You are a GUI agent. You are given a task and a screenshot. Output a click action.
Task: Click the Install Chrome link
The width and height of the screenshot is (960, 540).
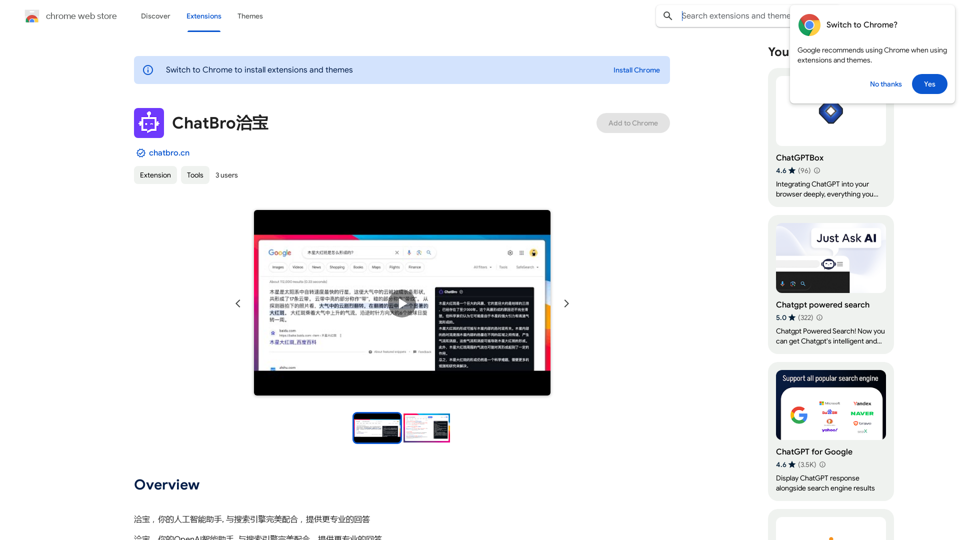tap(636, 70)
